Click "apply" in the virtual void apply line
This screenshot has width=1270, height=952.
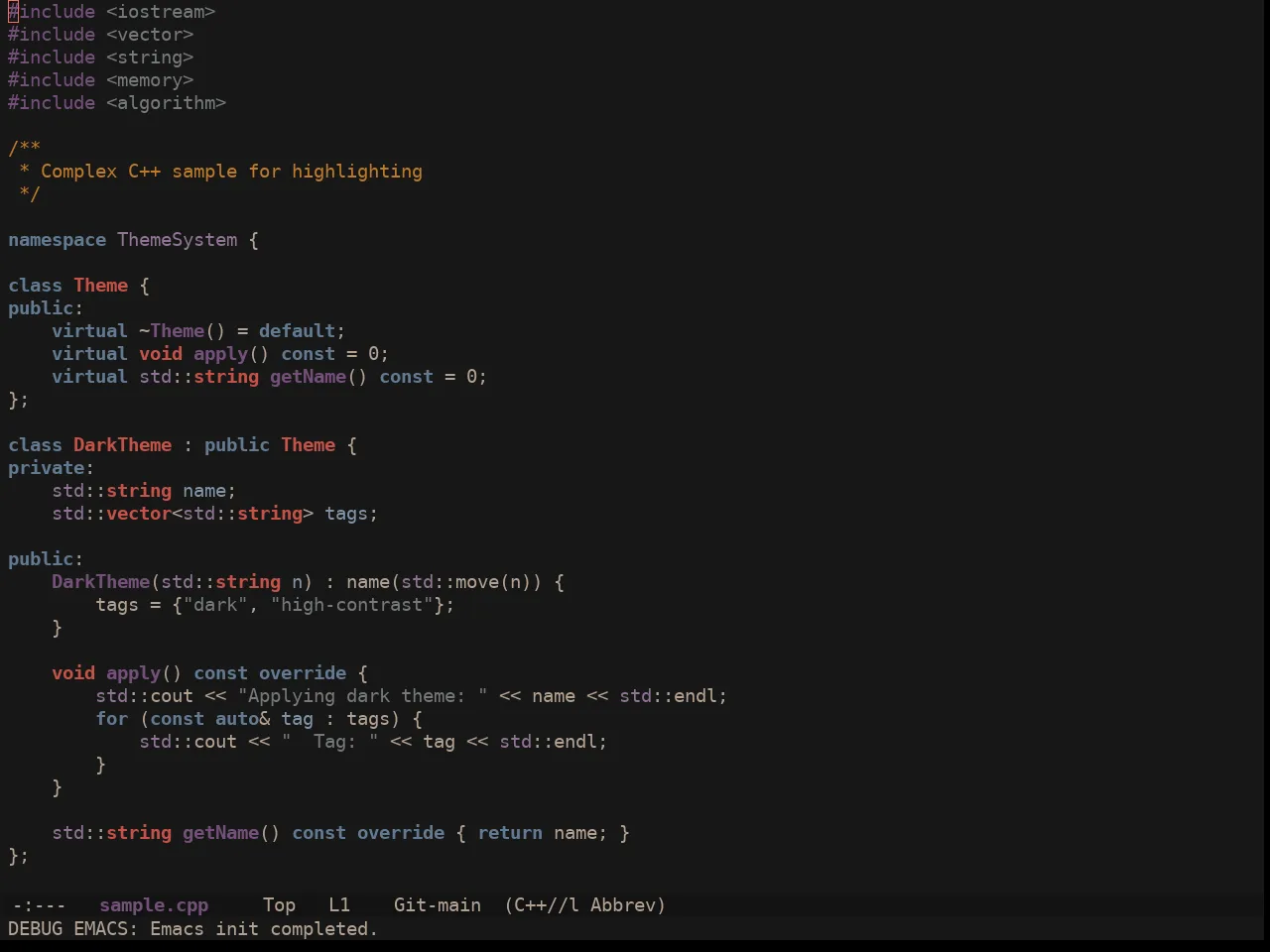click(220, 354)
